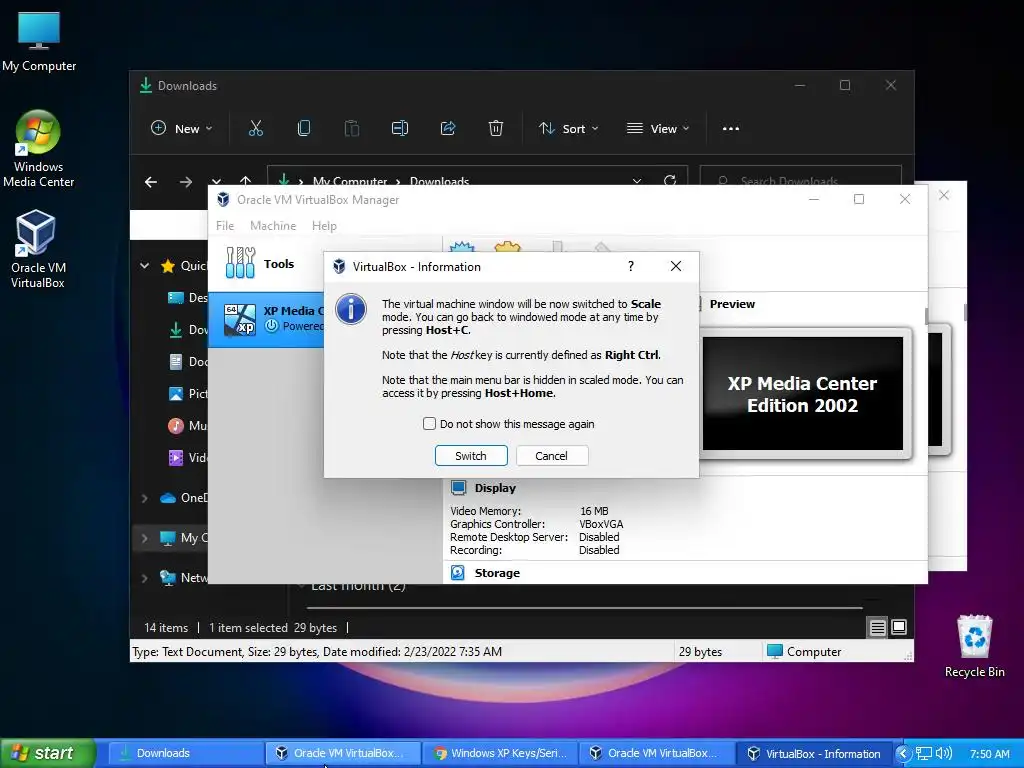Open the My Computer desktop icon

click(x=39, y=42)
